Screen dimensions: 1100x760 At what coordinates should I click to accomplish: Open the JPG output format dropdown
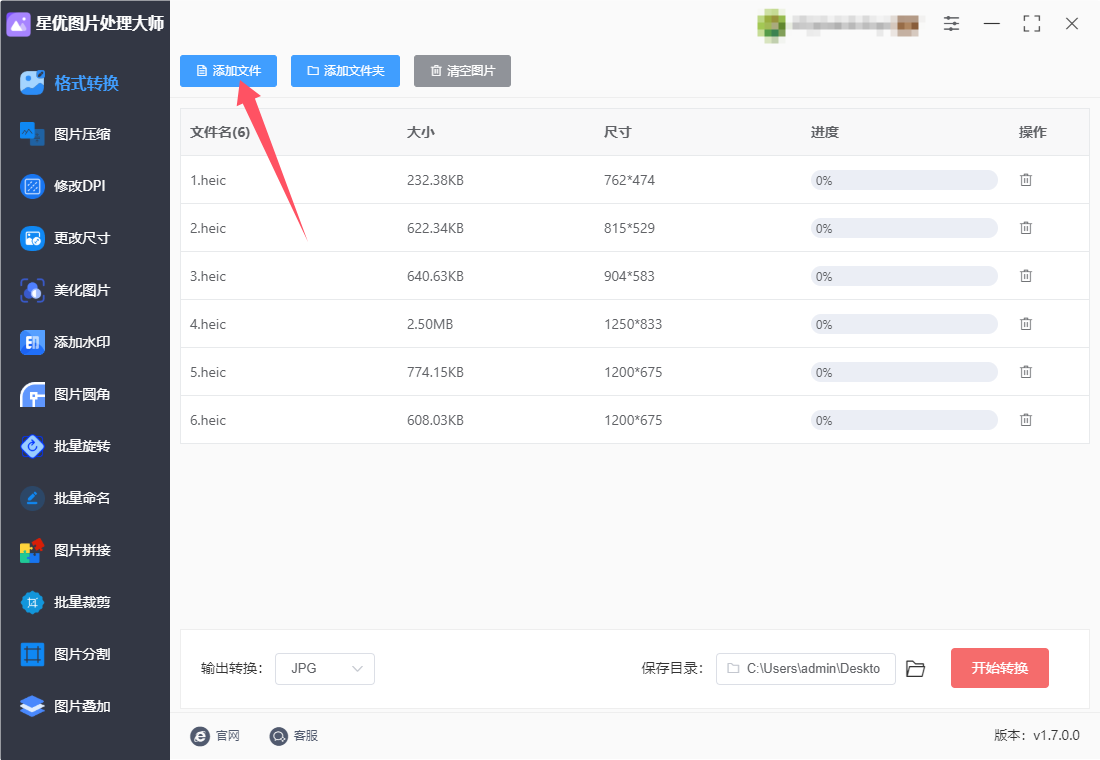tap(325, 669)
